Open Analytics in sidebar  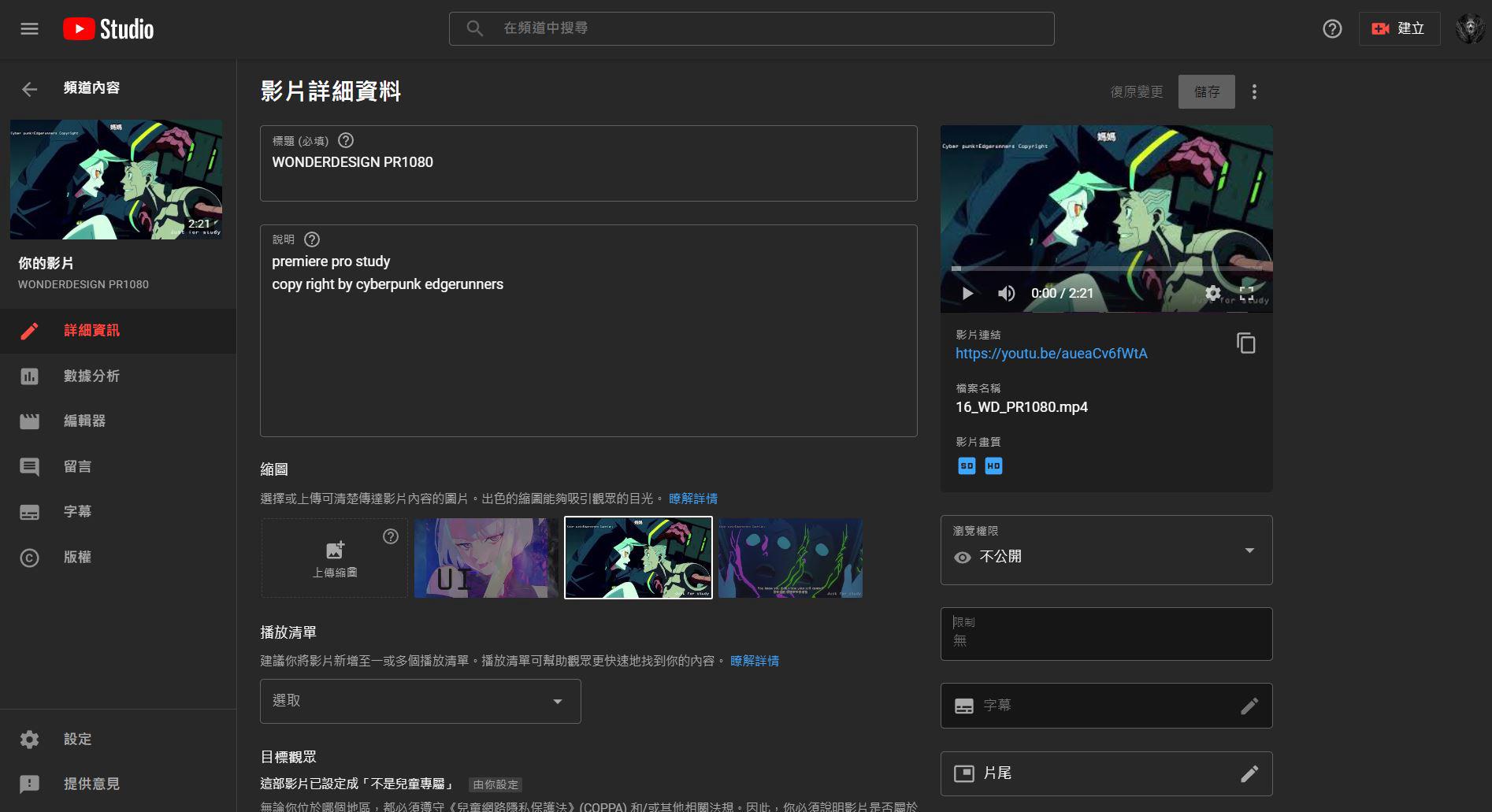coord(118,376)
